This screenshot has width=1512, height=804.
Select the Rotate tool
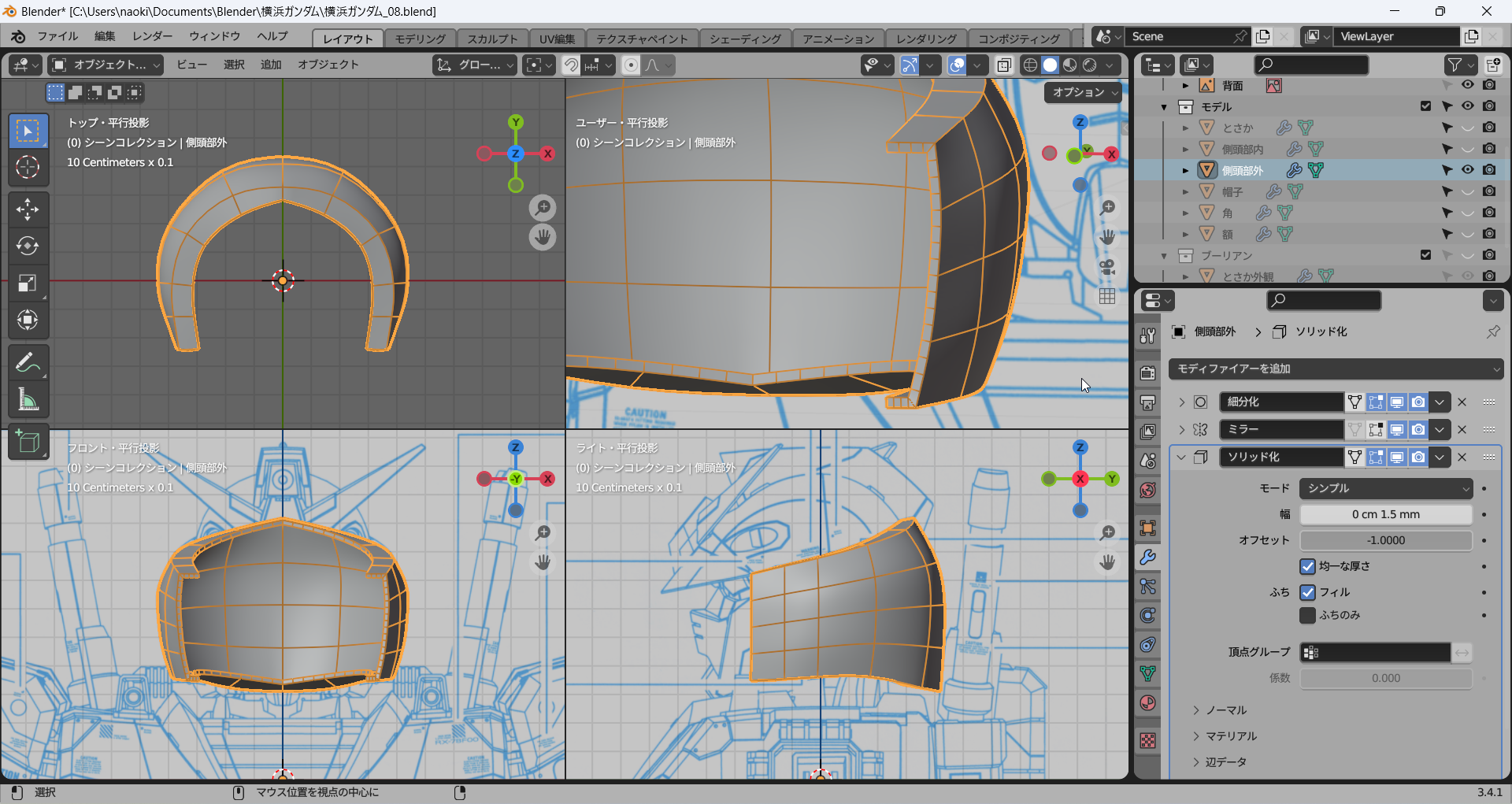[28, 246]
